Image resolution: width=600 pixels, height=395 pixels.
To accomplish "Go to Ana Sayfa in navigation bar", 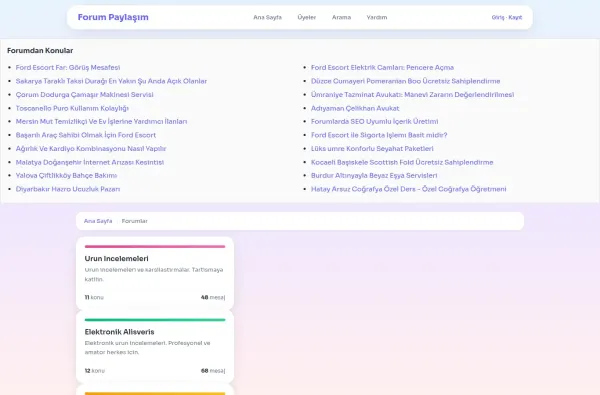I will 267,17.
